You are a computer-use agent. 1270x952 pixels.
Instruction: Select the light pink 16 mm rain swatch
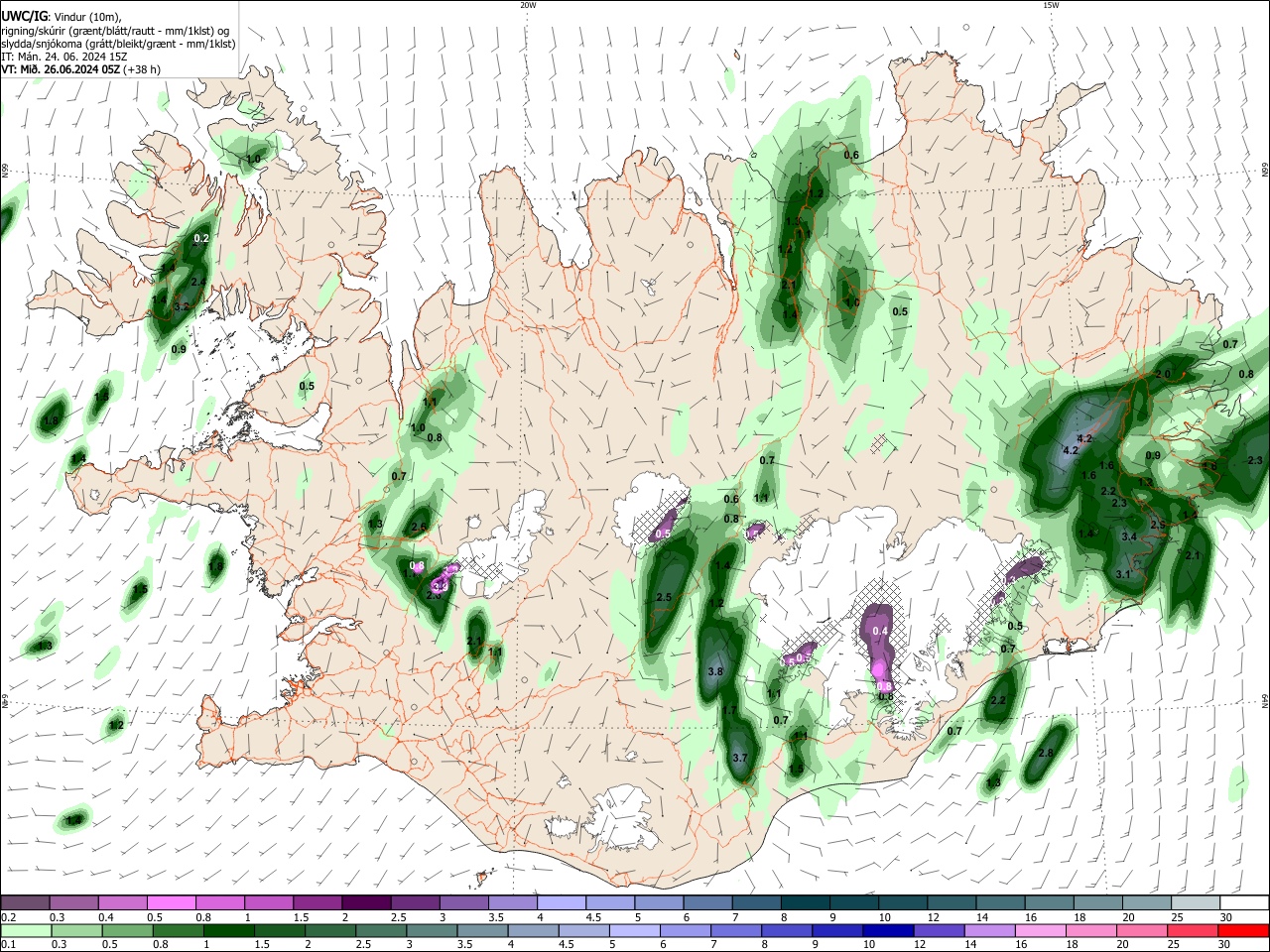1040,930
